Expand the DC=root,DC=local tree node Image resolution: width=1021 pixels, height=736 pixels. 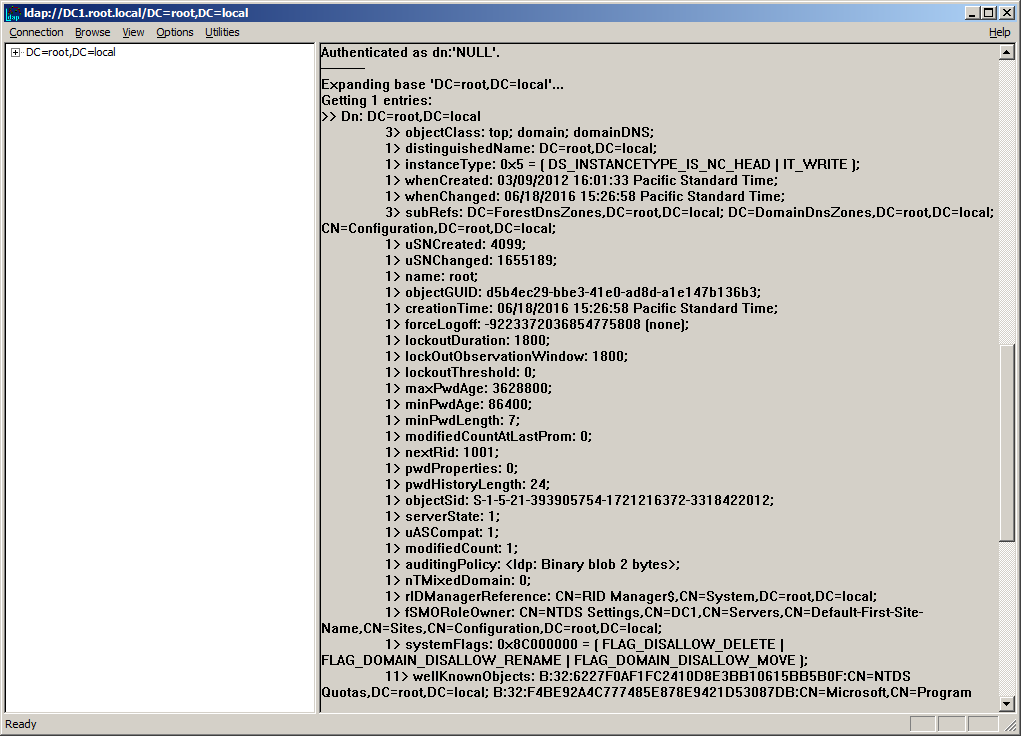(13, 52)
